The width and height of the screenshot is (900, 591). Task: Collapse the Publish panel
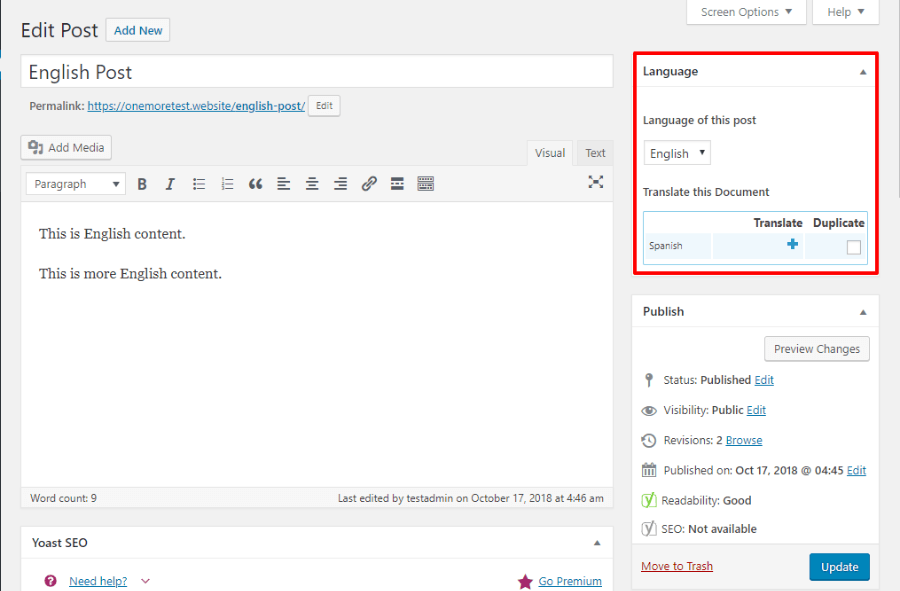[x=863, y=312]
